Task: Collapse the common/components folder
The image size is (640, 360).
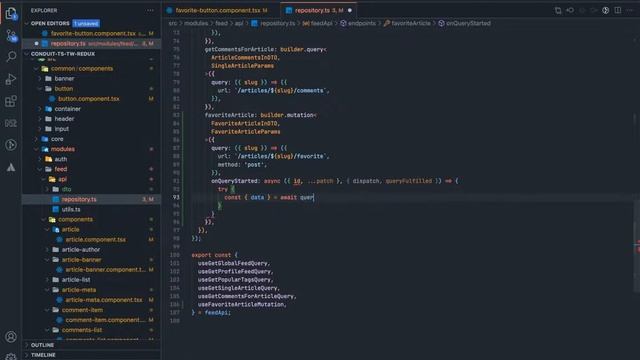Action: pos(82,69)
